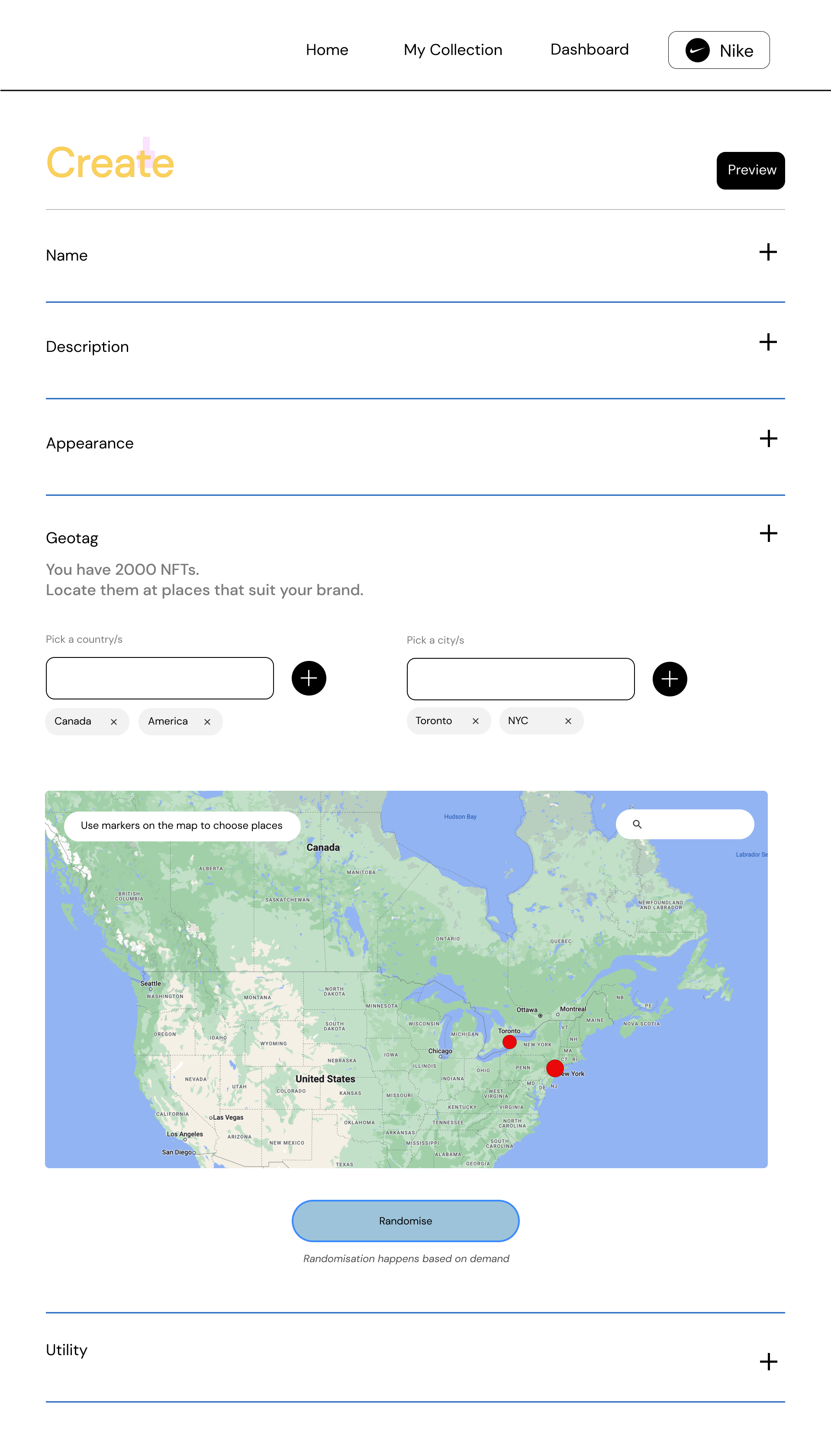
Task: Click the Randomise button
Action: pyautogui.click(x=405, y=1221)
